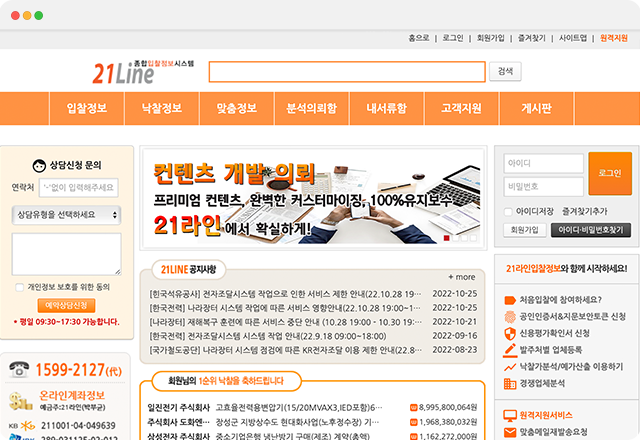Select the second banner slide dot
The width and height of the screenshot is (640, 440).
click(x=456, y=238)
